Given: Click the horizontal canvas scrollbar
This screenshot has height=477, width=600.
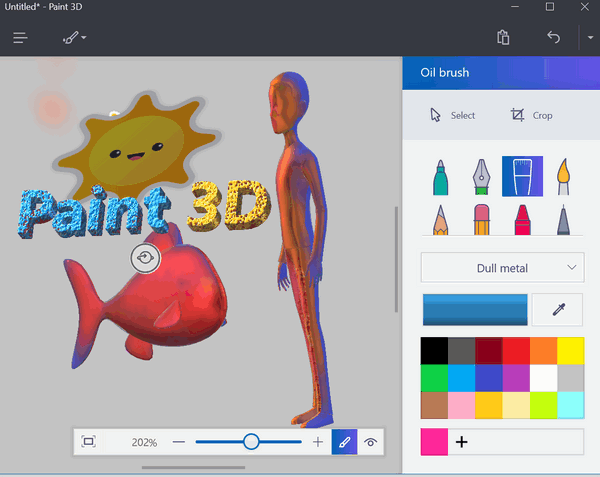Looking at the screenshot, I should [x=193, y=467].
